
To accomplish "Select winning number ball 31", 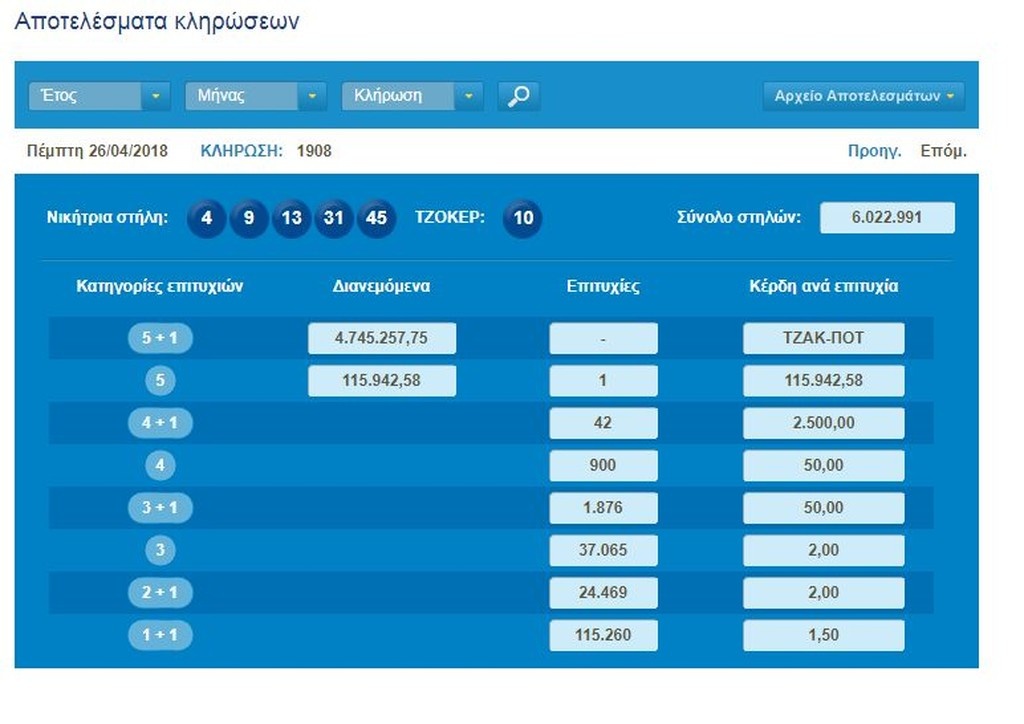I will [334, 218].
